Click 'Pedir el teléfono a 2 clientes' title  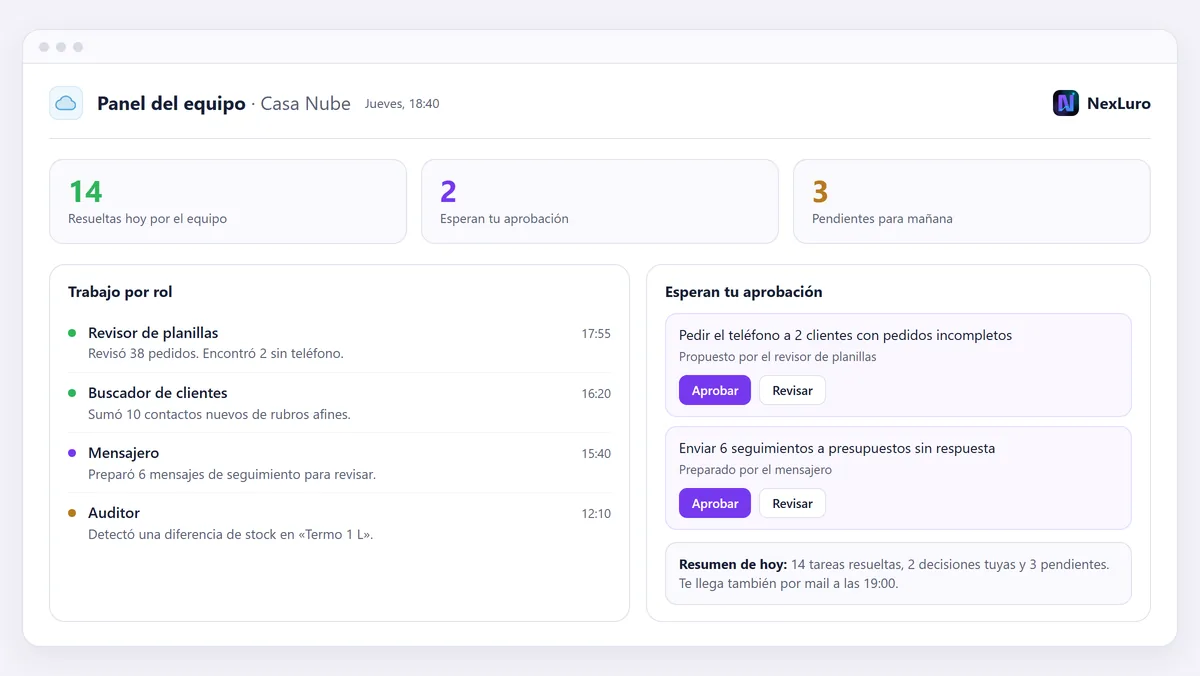[845, 335]
